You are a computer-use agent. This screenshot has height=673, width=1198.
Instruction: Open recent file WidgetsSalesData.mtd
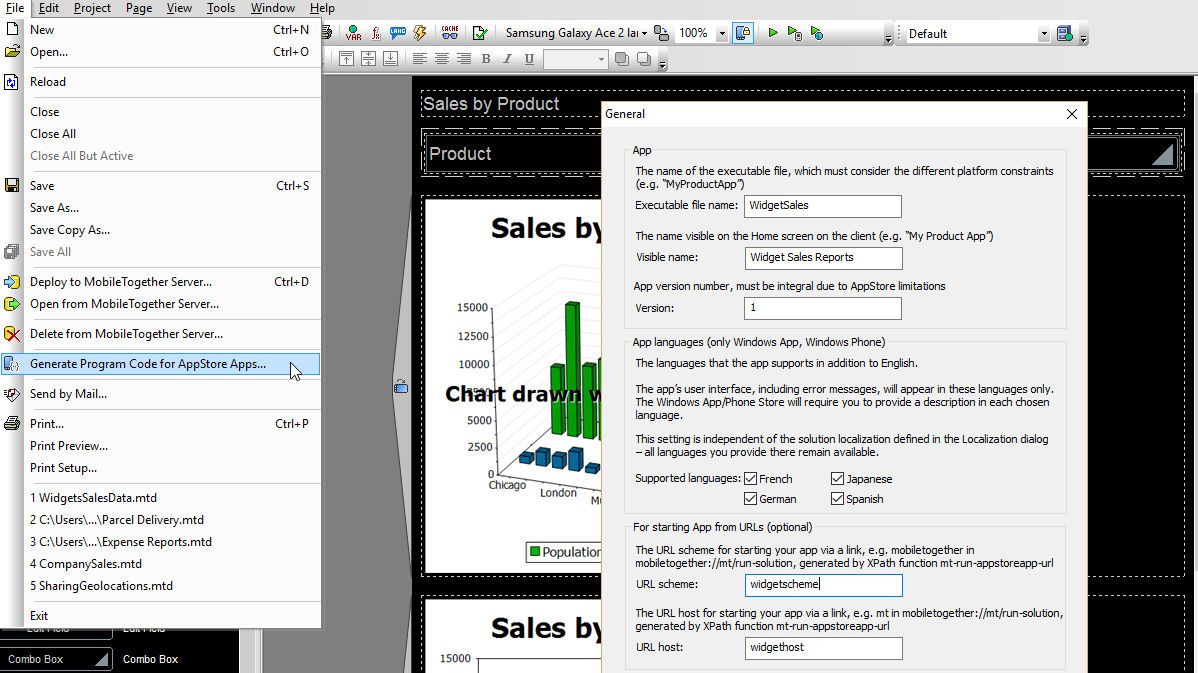tap(160, 498)
